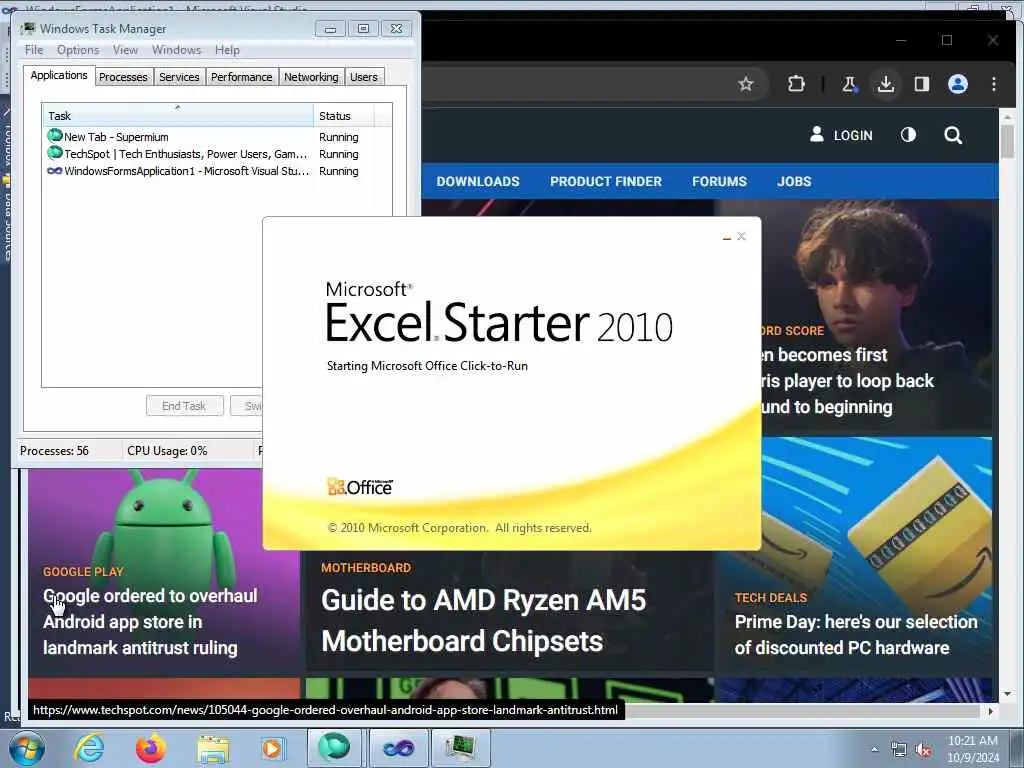The width and height of the screenshot is (1024, 768).
Task: Open the PRODUCT FINDER nav item
Action: click(x=606, y=182)
